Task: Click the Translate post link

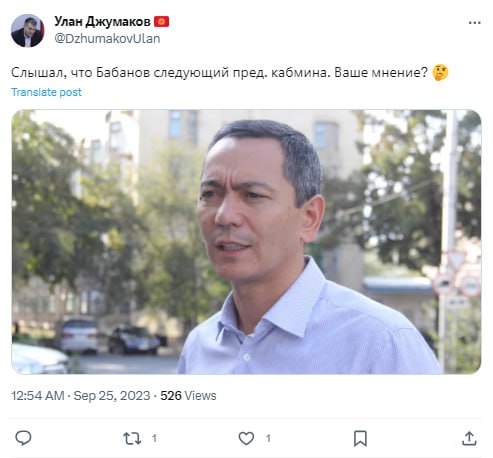Action: pyautogui.click(x=46, y=92)
